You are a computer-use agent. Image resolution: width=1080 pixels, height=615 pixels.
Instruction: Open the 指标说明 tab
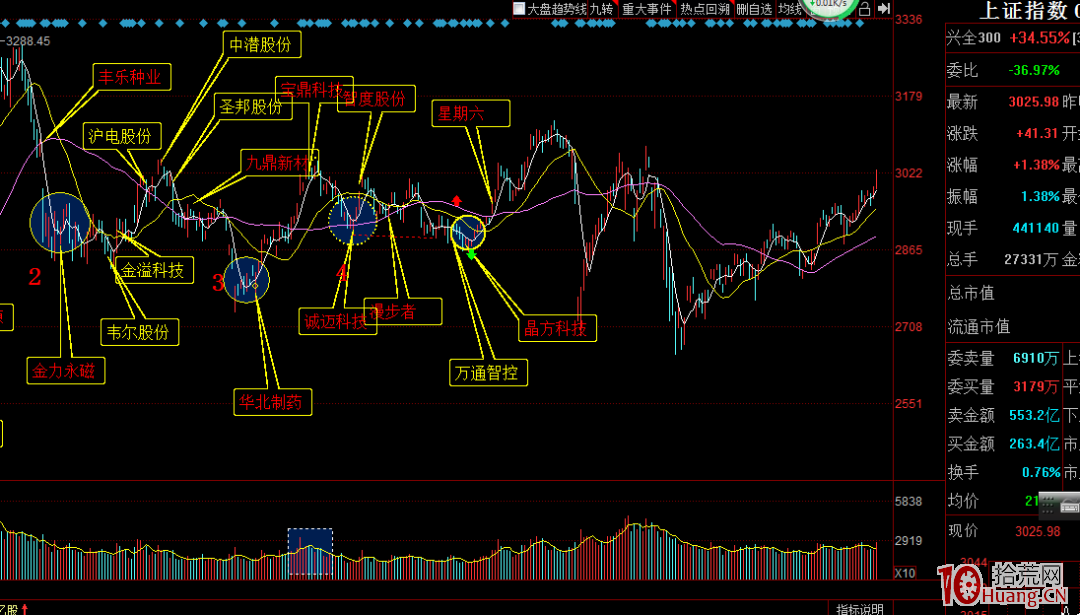860,609
